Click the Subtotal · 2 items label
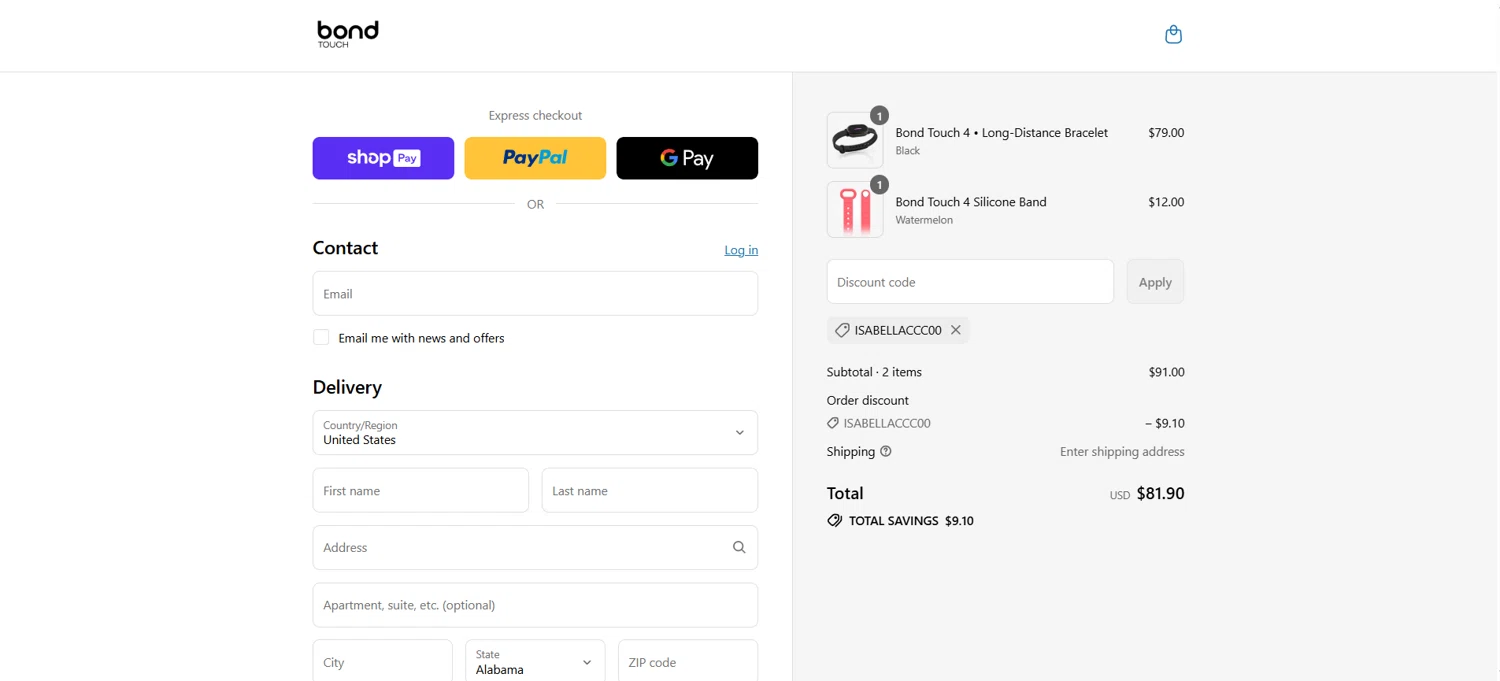This screenshot has height=681, width=1500. (874, 372)
